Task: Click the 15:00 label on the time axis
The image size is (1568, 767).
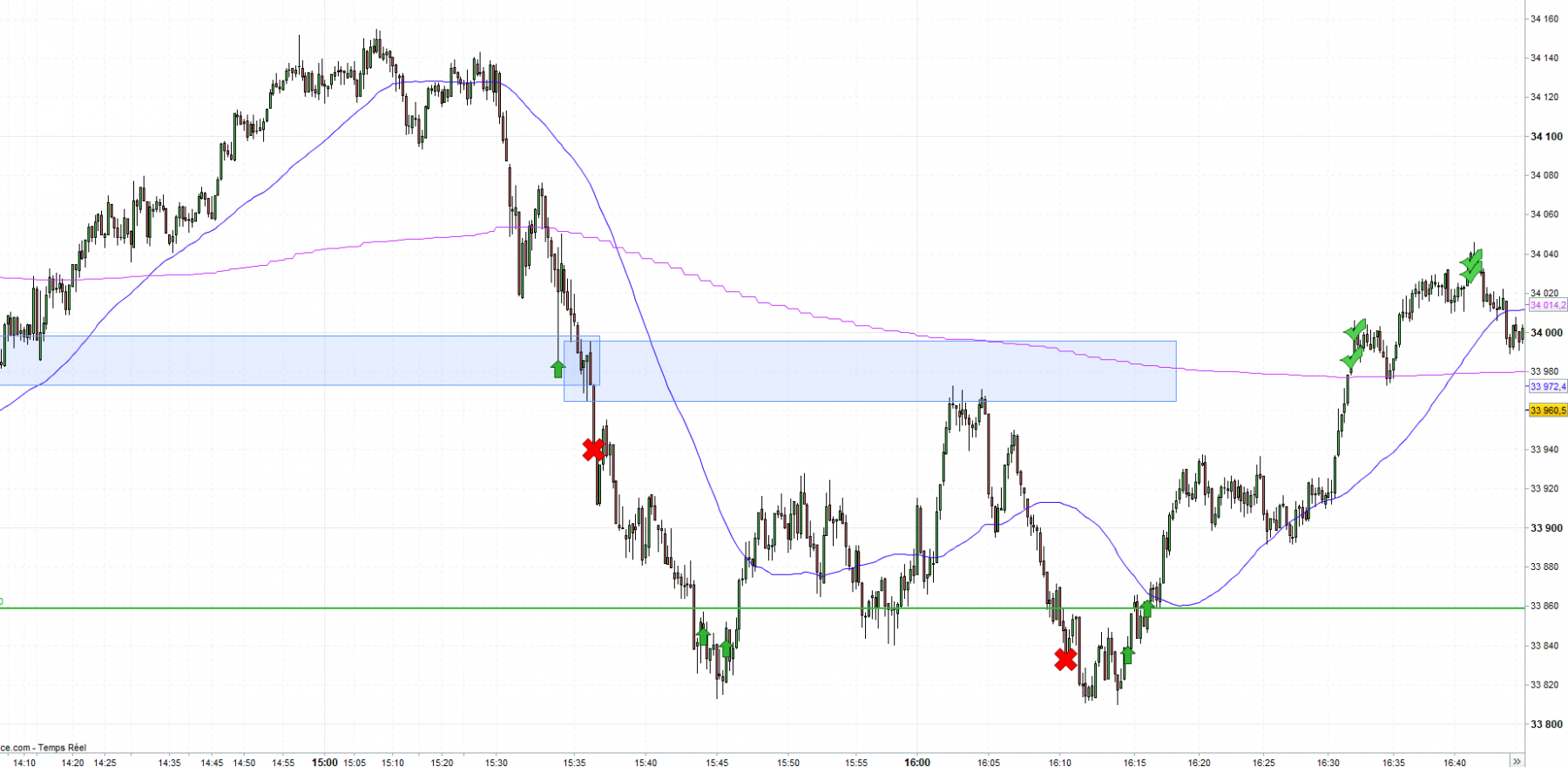Action: pos(325,762)
